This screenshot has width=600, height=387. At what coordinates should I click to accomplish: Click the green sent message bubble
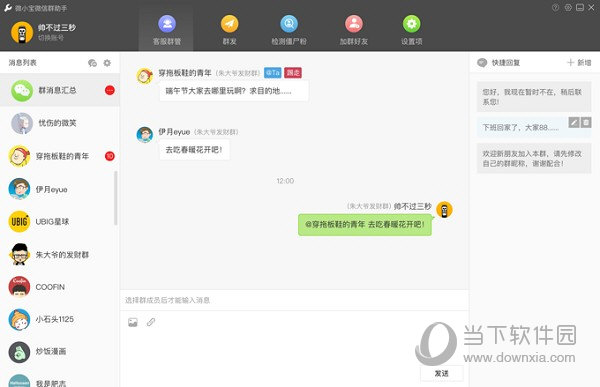click(x=365, y=225)
